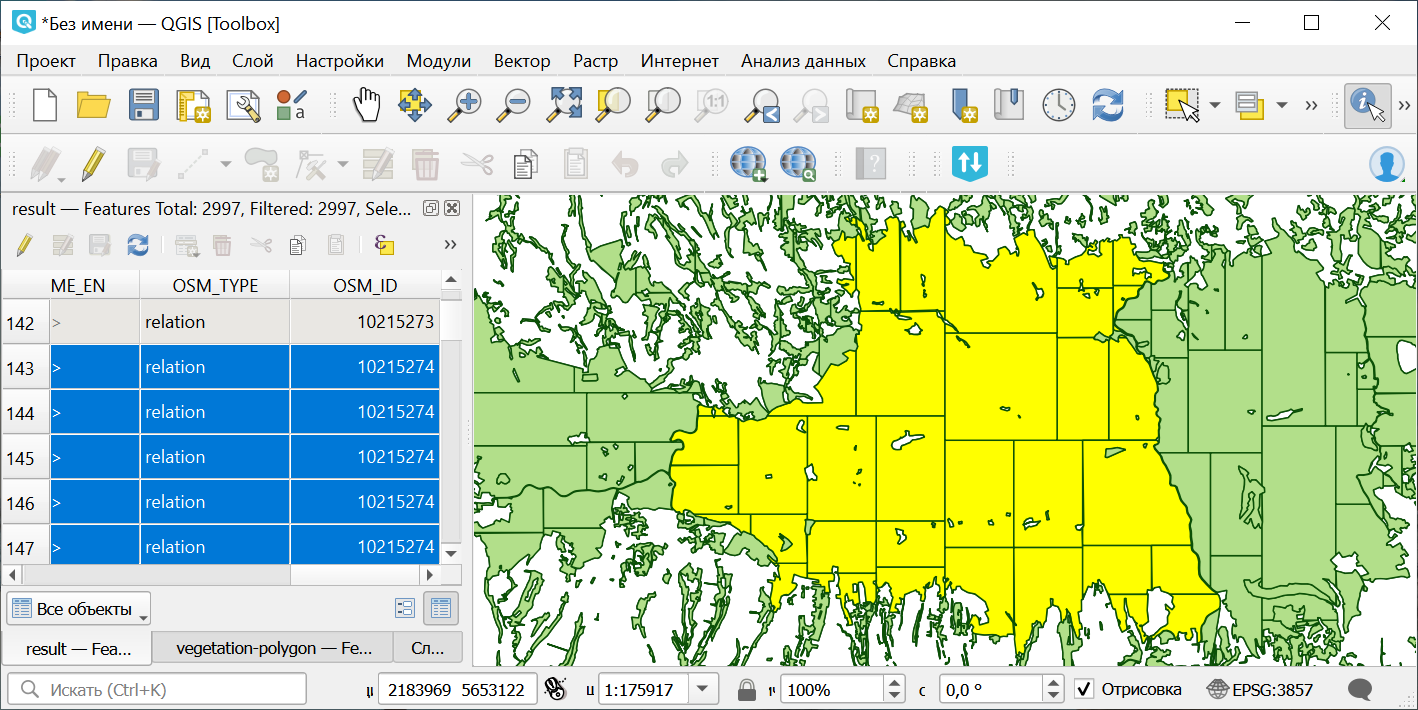Select the Zoom Out magnifier tool

pos(515,105)
